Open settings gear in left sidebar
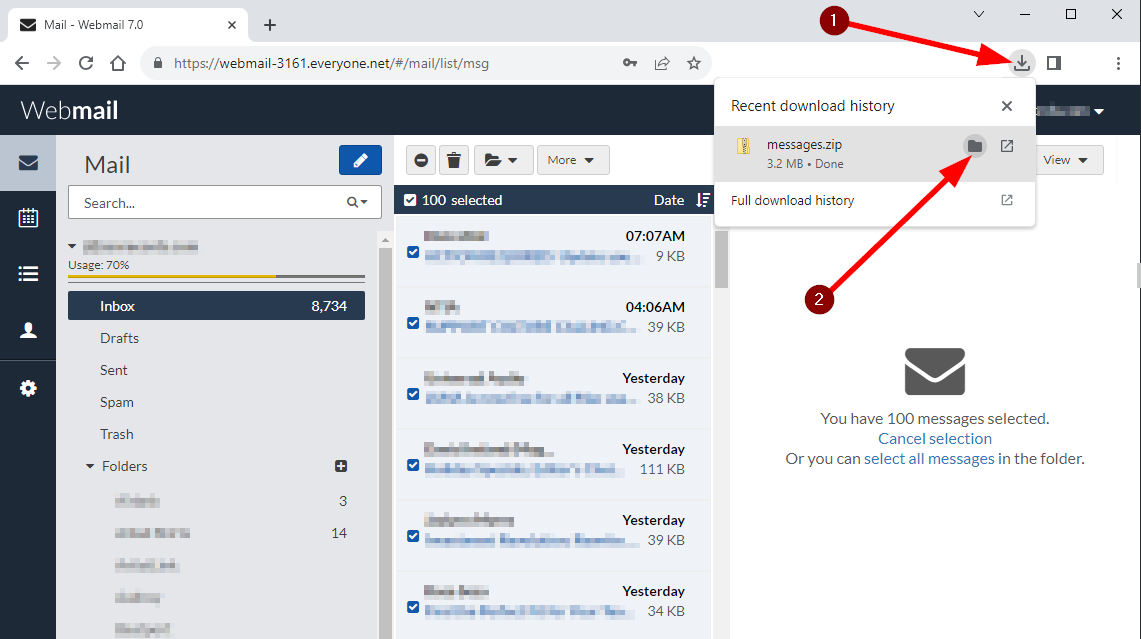 point(28,388)
